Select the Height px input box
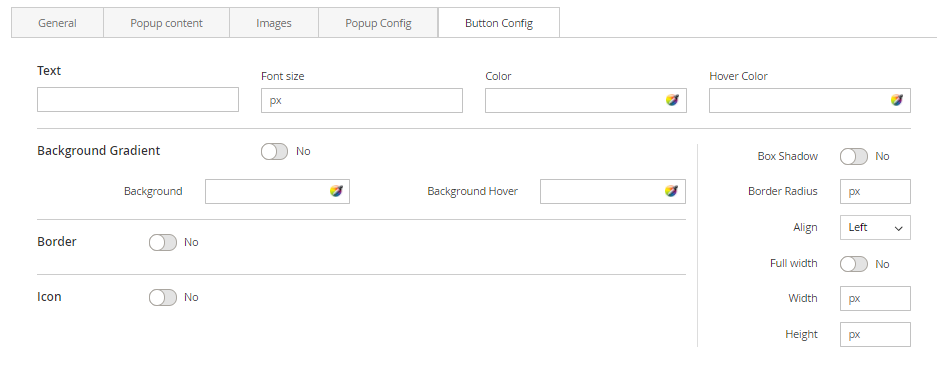This screenshot has width=951, height=384. pyautogui.click(x=875, y=334)
